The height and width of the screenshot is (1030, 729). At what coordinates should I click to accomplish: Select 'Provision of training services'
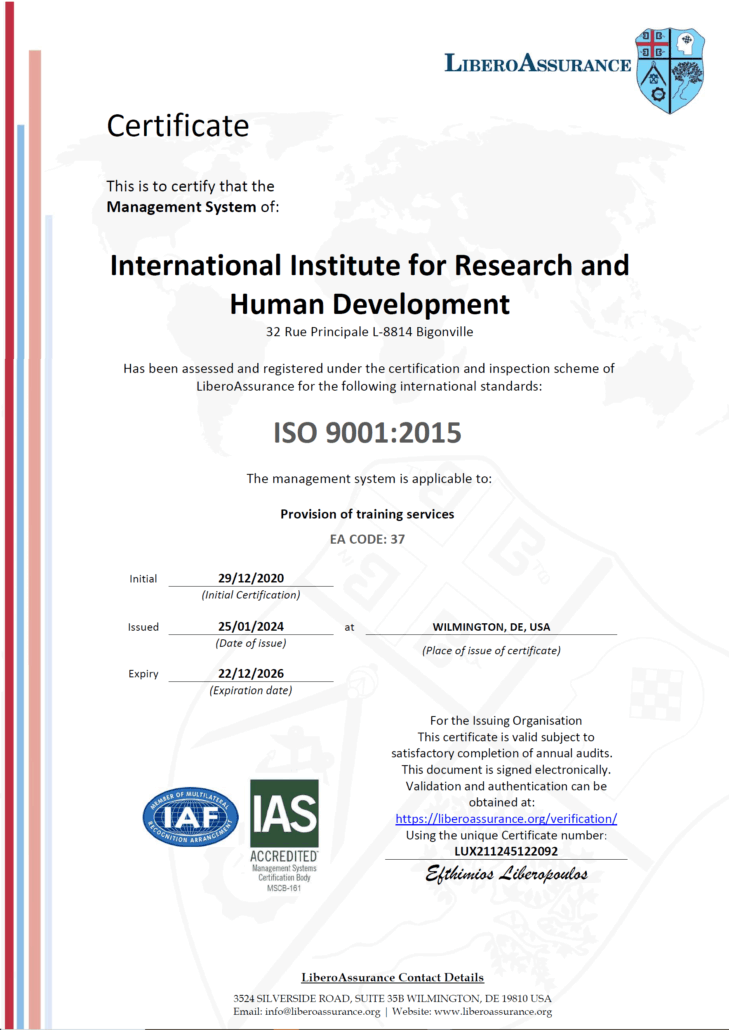(367, 514)
